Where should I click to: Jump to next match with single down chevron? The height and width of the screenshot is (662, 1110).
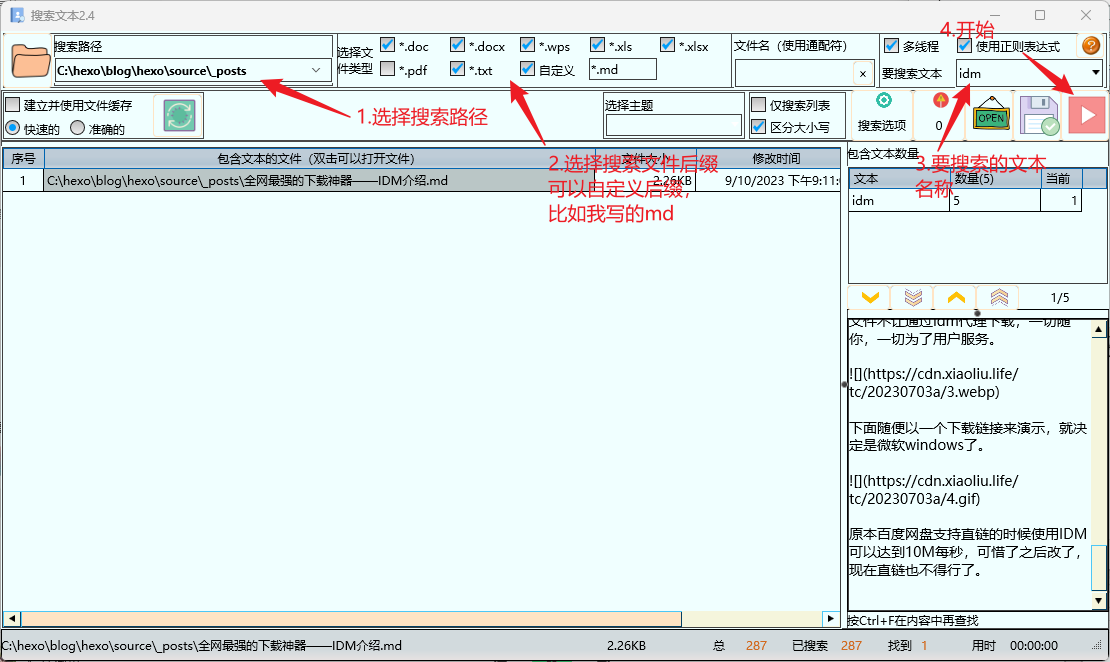[869, 298]
